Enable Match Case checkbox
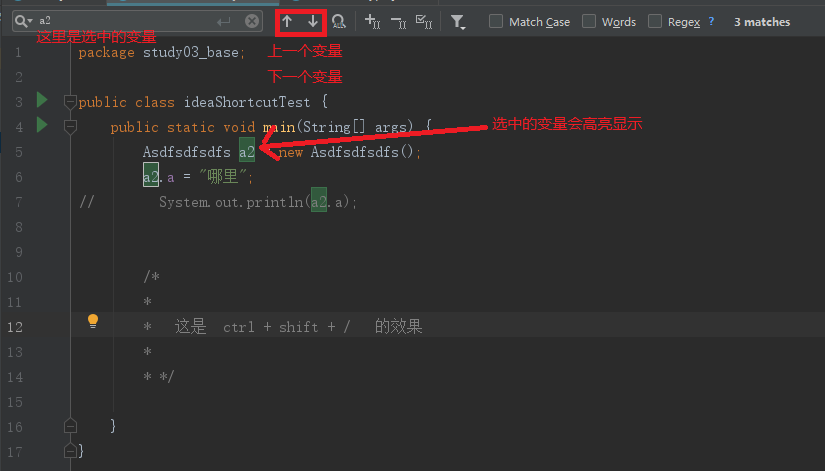 click(496, 22)
